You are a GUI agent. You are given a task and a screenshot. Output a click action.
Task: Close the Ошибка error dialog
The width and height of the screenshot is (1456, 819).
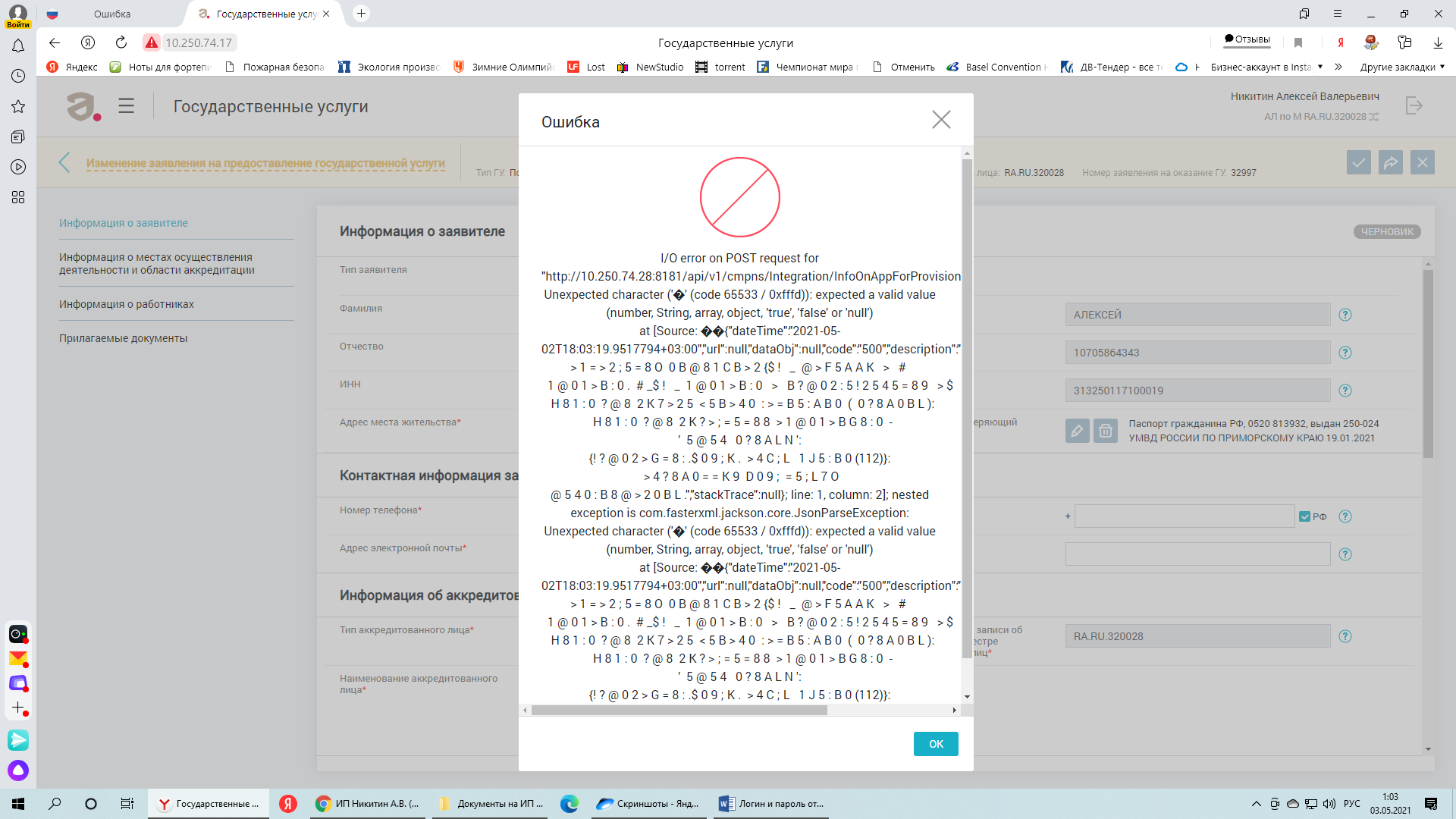coord(941,120)
